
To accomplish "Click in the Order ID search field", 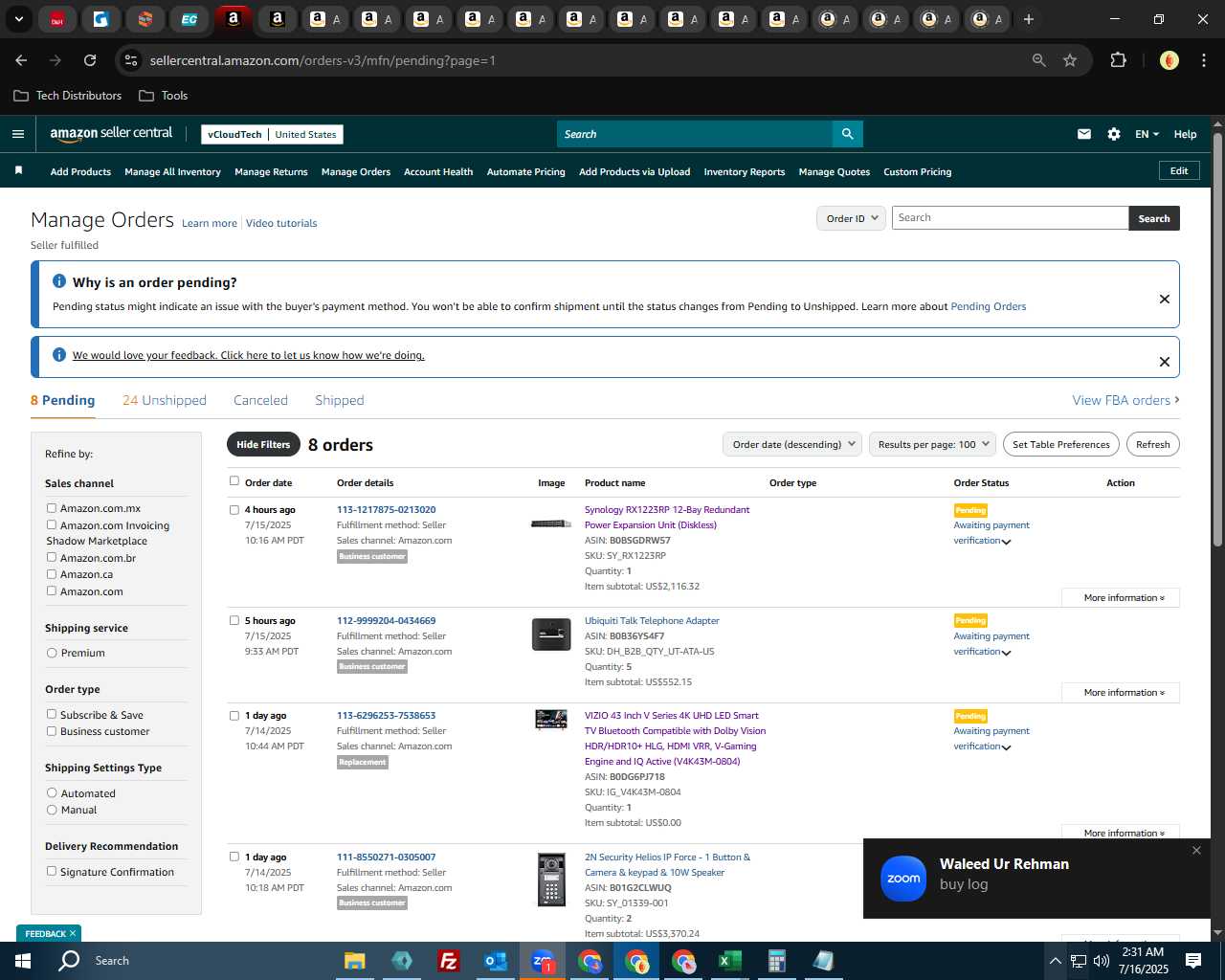I will pos(1010,218).
